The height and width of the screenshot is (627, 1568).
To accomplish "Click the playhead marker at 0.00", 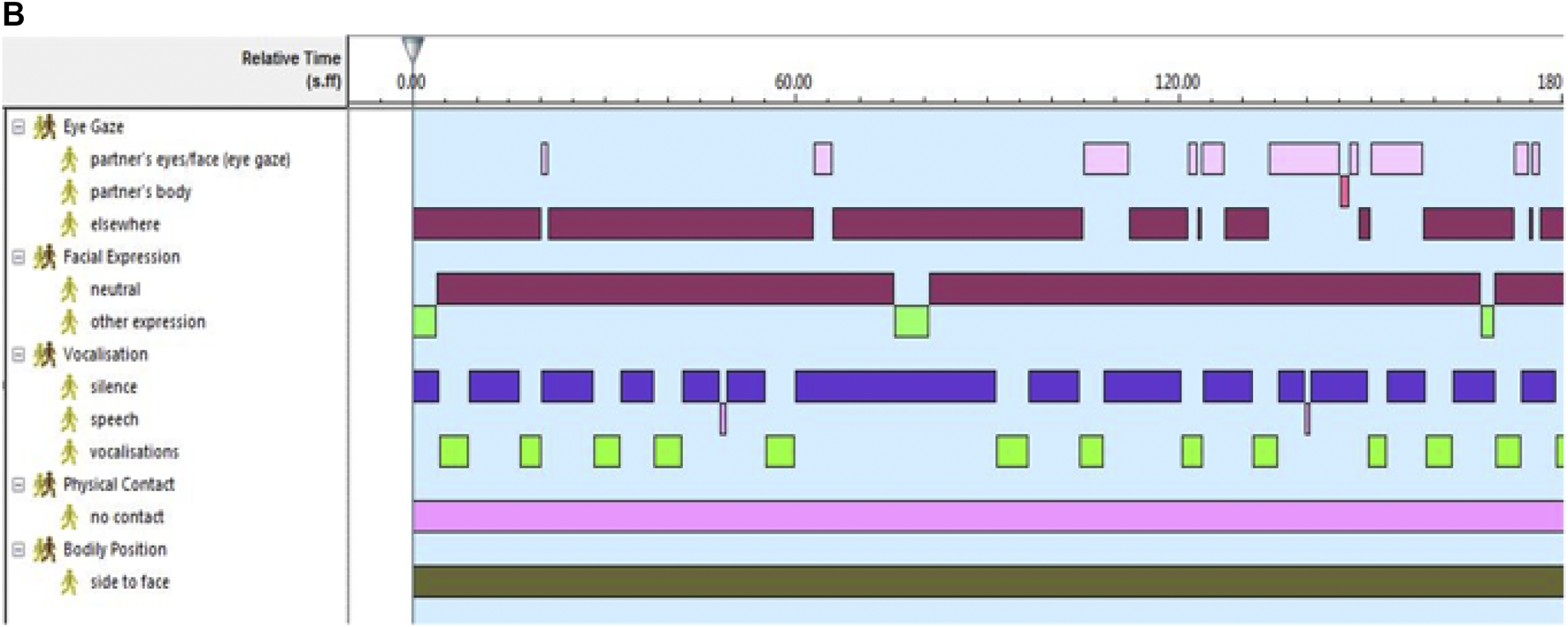I will pos(412,48).
